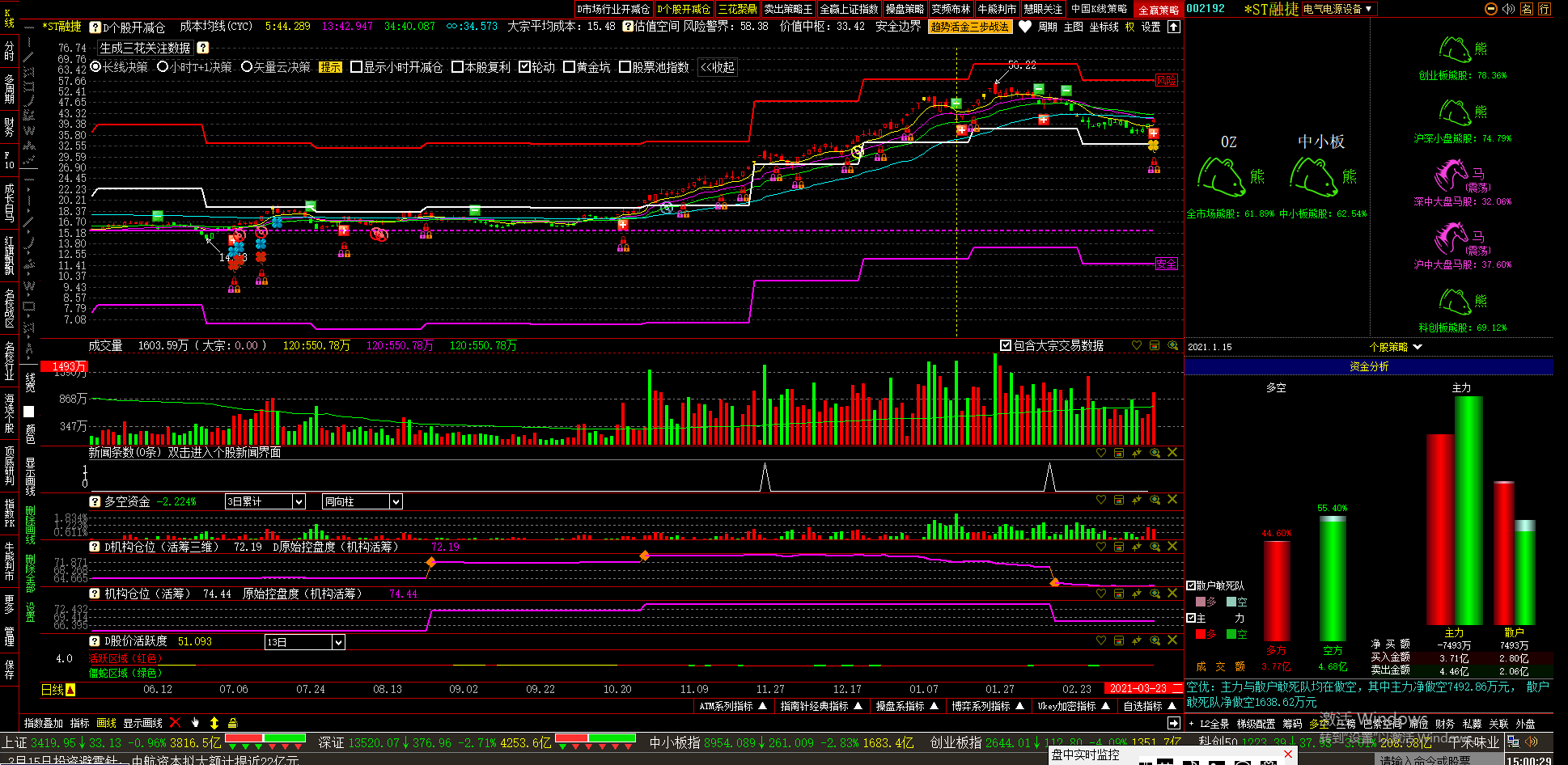Click the <<收起 collapse button
The image size is (1568, 765).
point(718,67)
